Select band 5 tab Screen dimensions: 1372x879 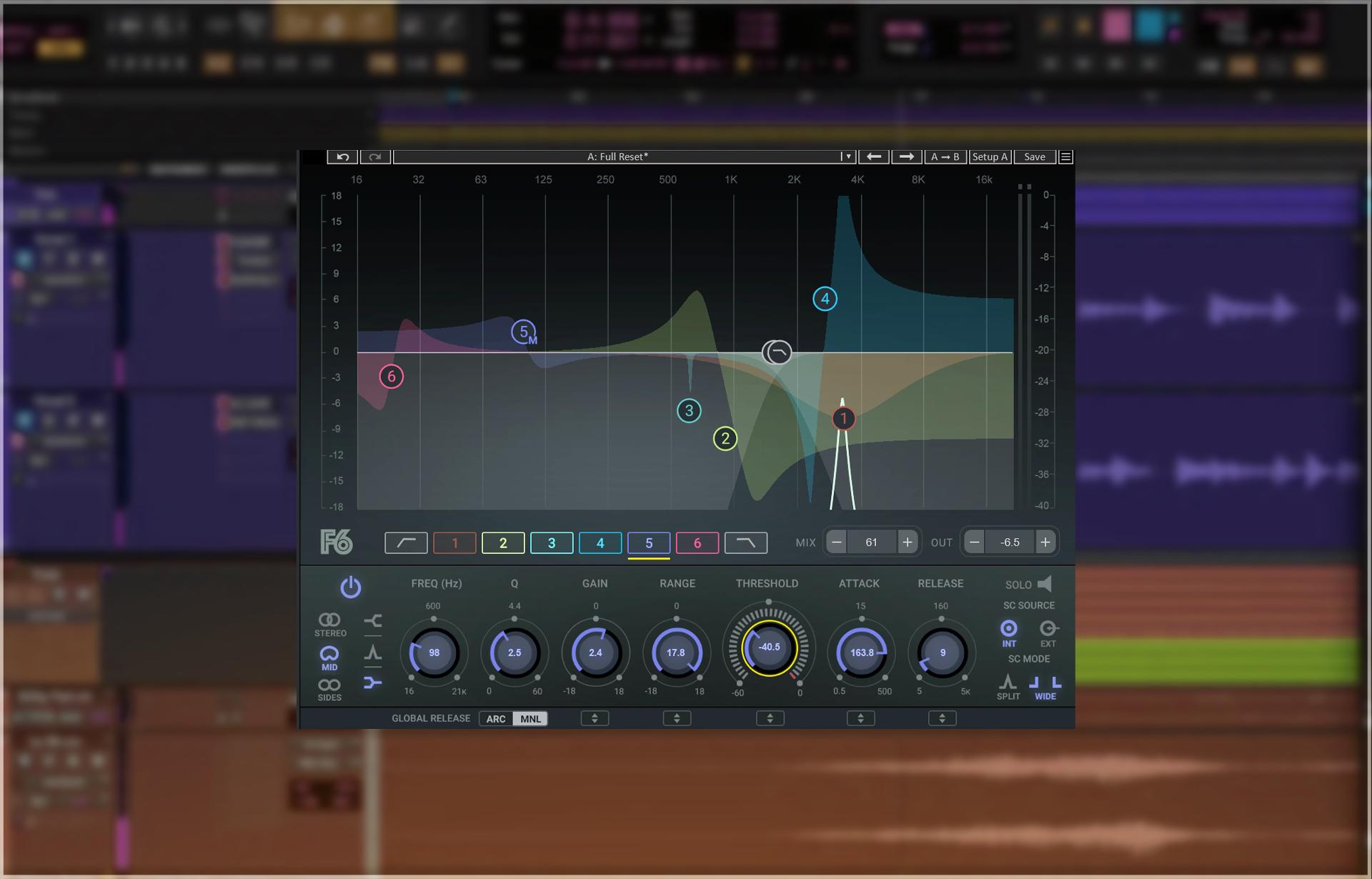(649, 542)
